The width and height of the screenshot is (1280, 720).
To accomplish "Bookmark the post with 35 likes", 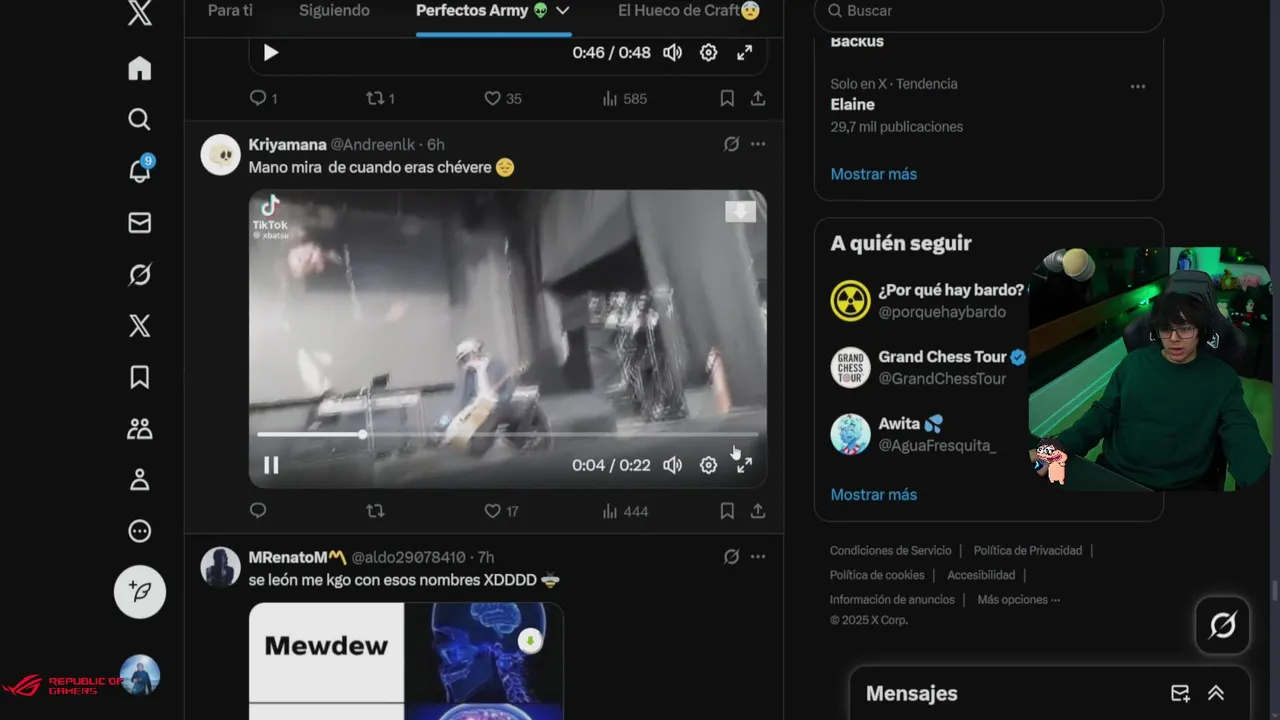I will (727, 98).
